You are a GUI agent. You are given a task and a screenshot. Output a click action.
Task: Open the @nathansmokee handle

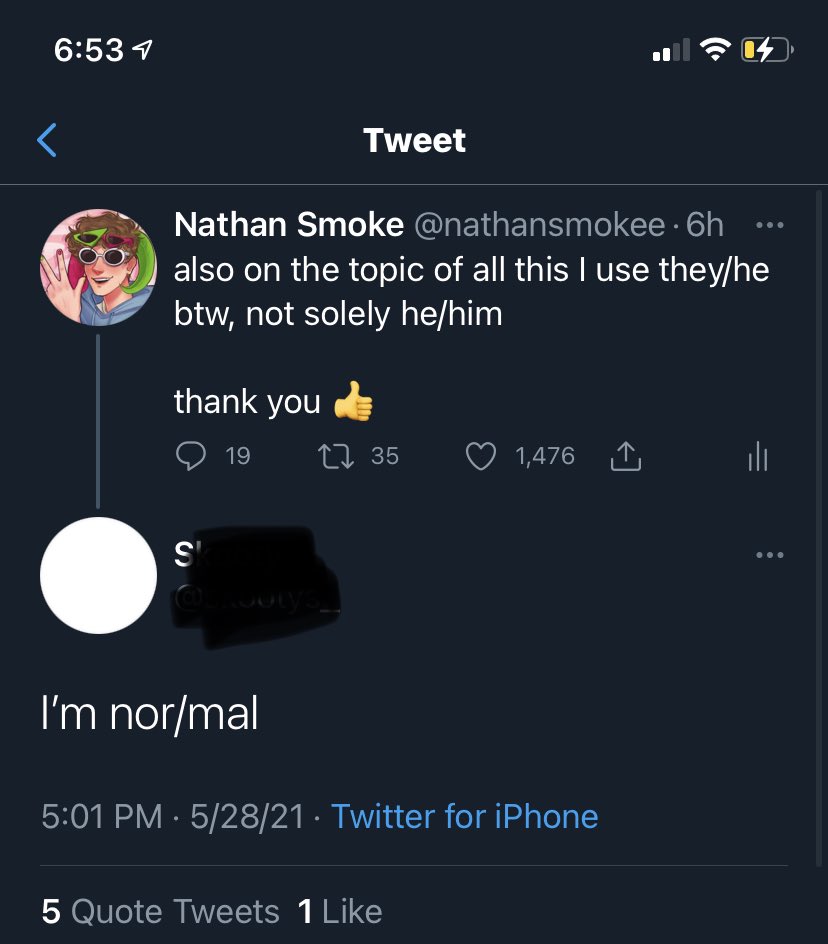pos(538,225)
